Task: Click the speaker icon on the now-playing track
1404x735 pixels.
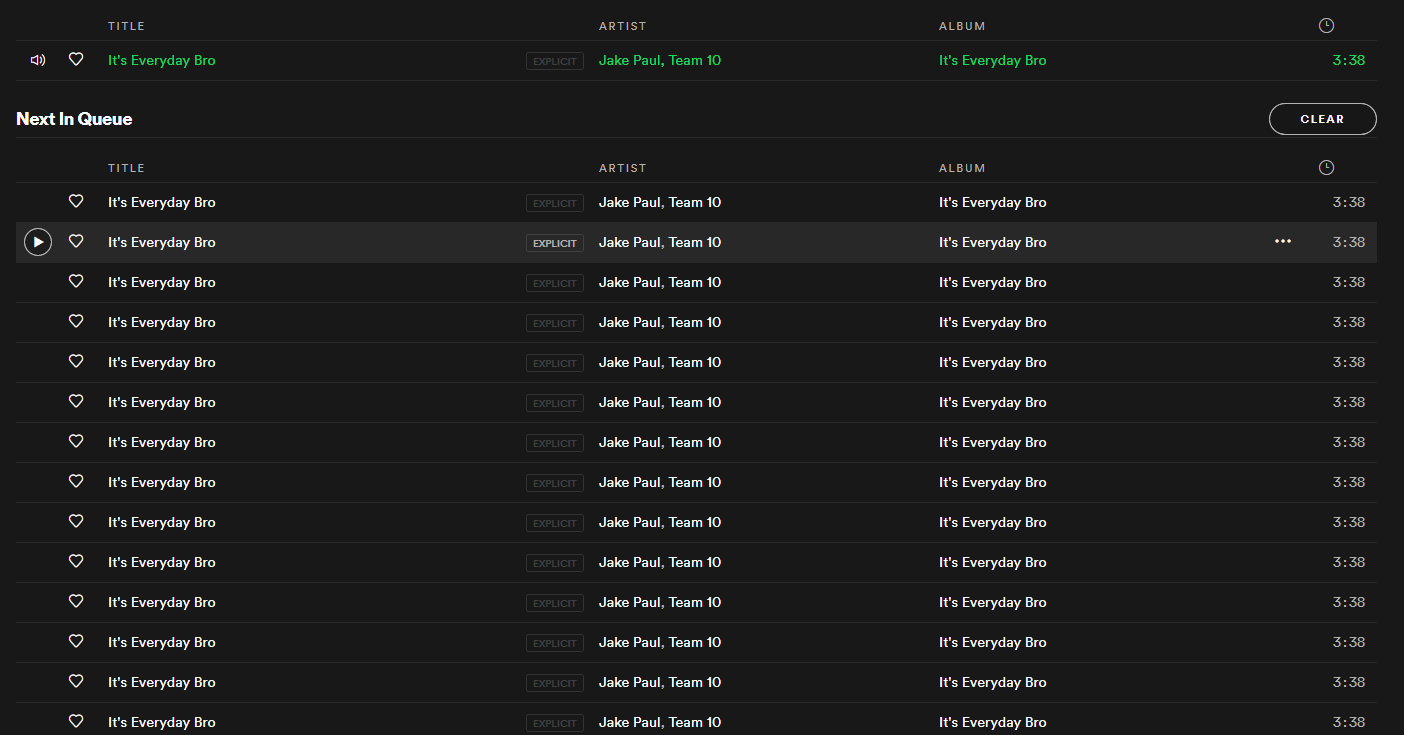Action: coord(38,60)
